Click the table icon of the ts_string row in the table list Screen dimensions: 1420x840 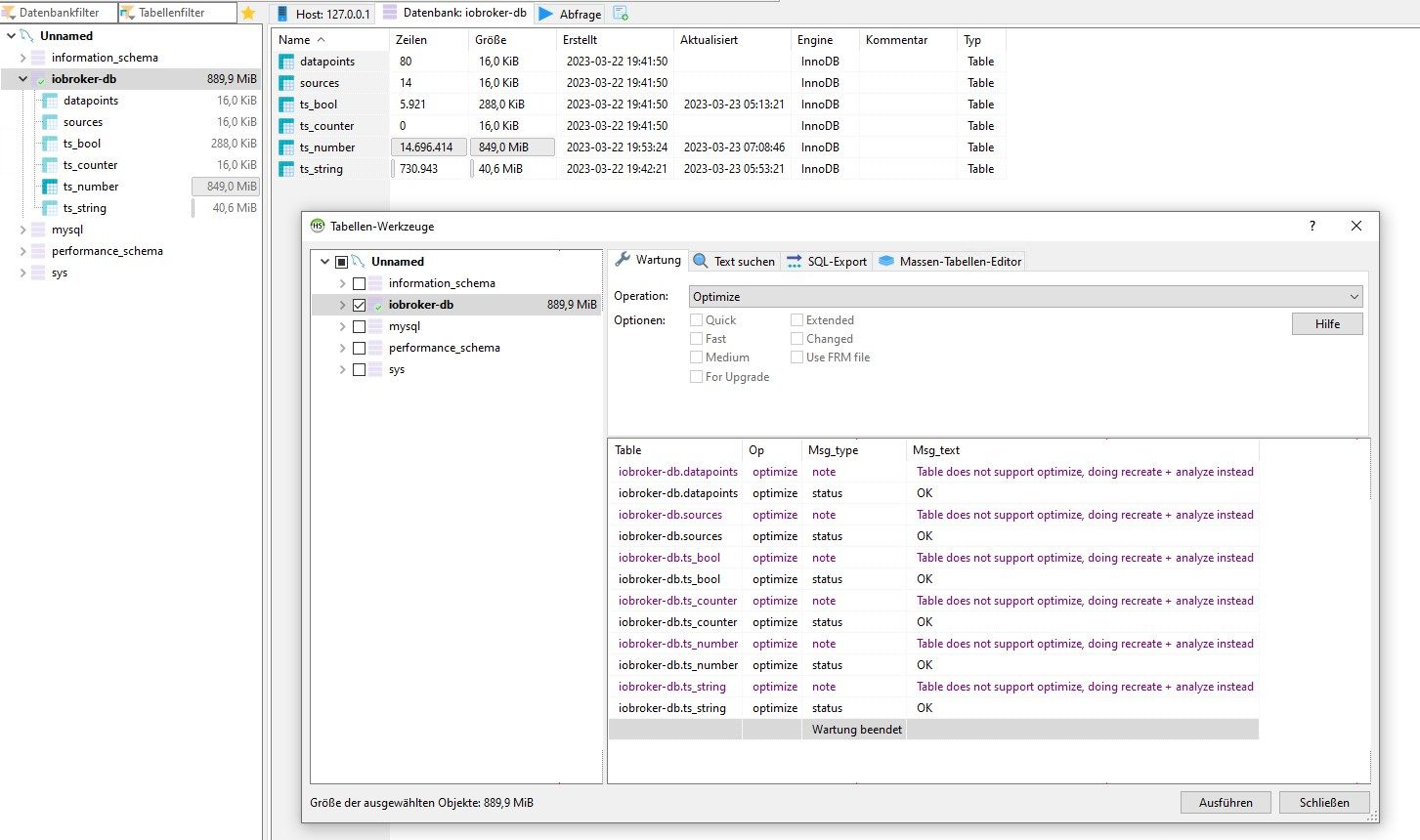click(x=286, y=169)
